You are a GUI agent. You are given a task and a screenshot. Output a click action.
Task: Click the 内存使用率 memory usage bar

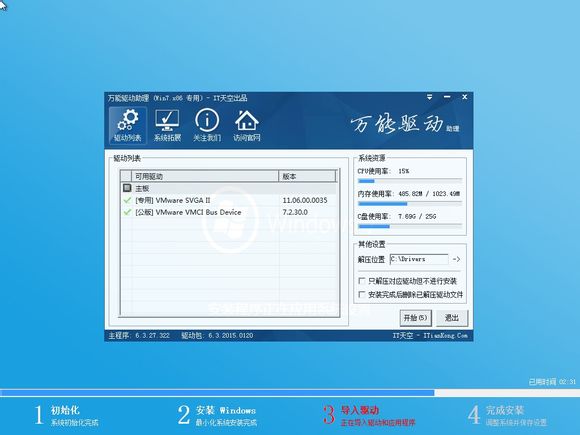(410, 204)
